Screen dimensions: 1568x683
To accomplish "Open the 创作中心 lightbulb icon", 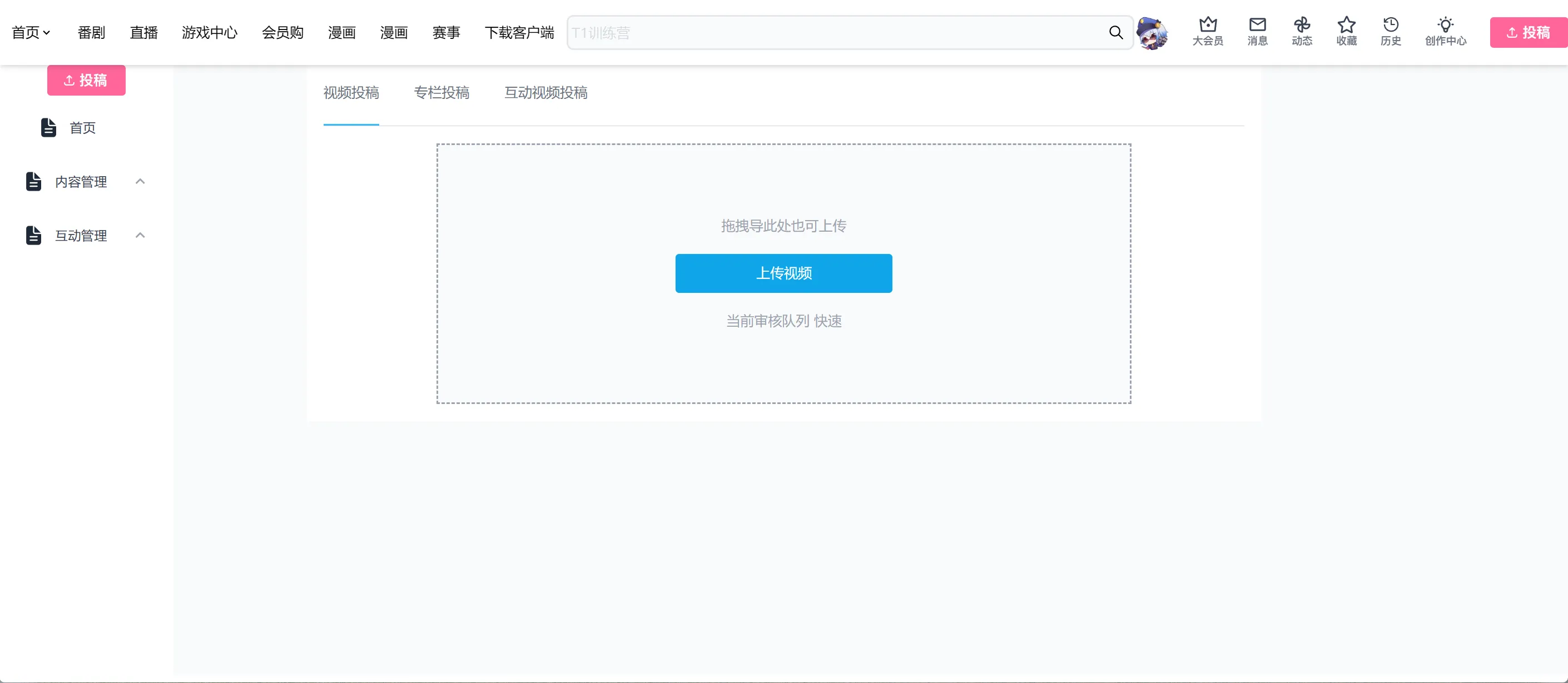I will pos(1446,24).
